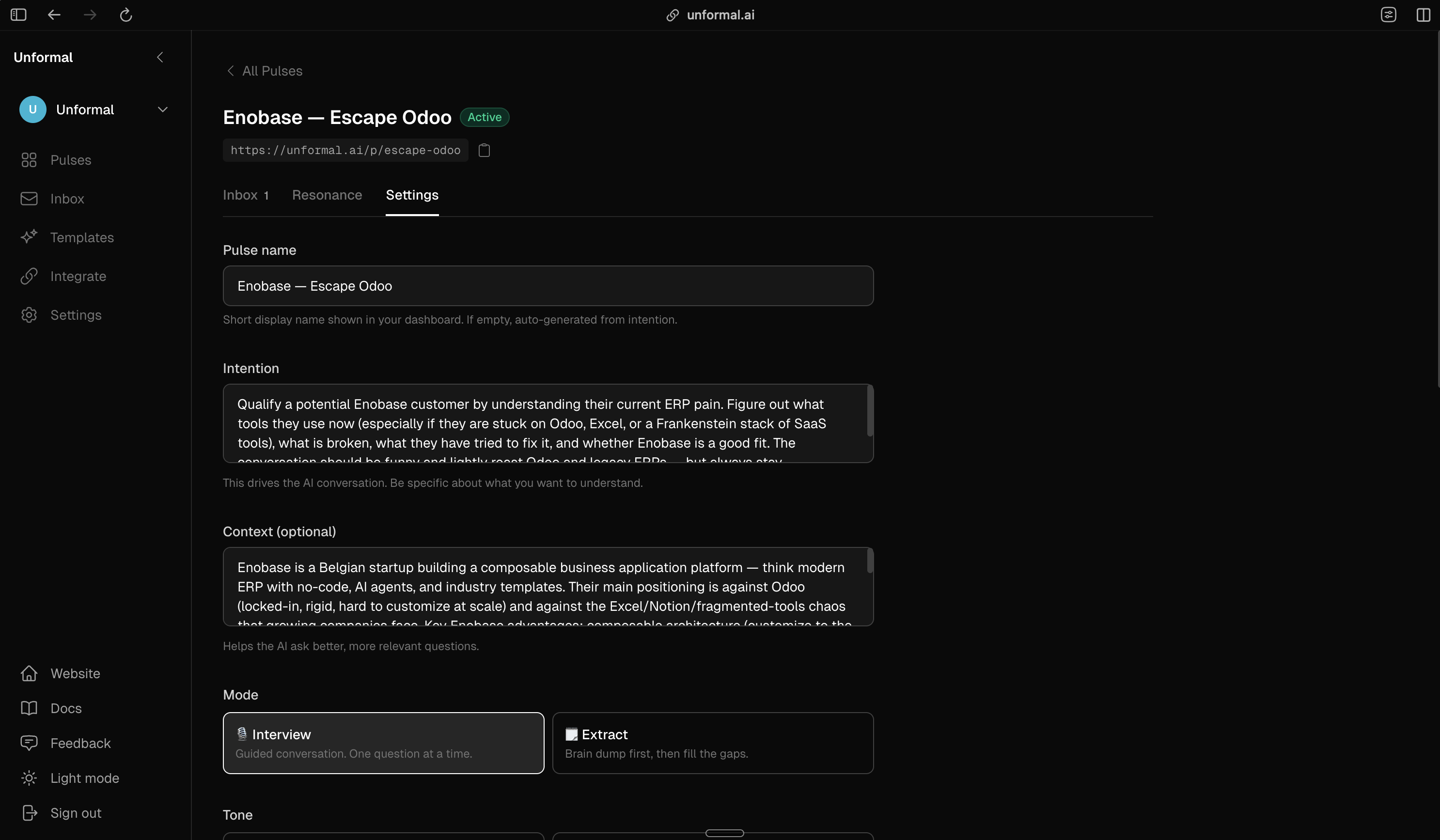Viewport: 1440px width, 840px height.
Task: Open the Inbox sidebar item
Action: tap(67, 199)
